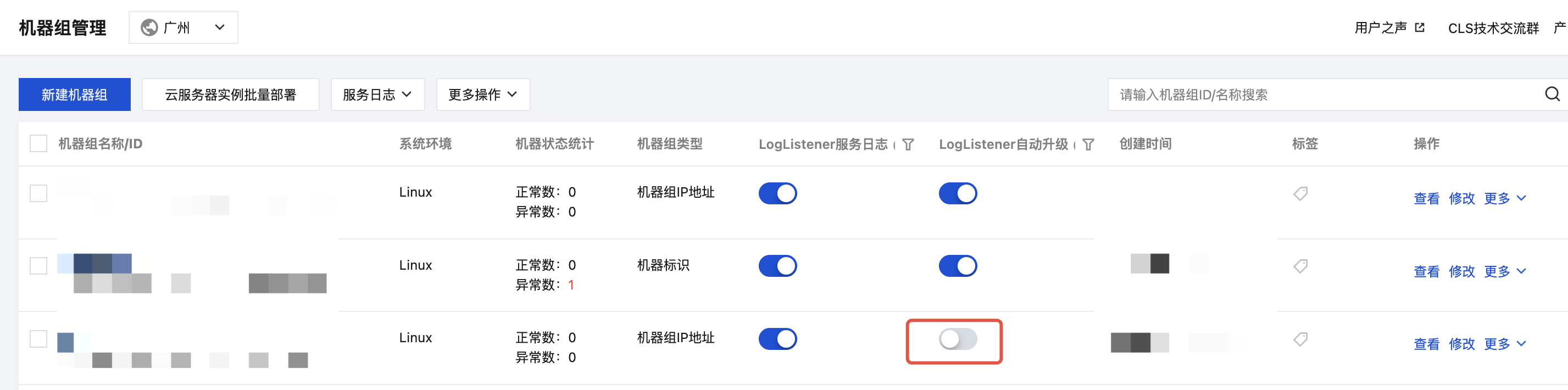Click the tag icon in the second row
Viewport: 1568px width, 390px height.
click(1300, 266)
